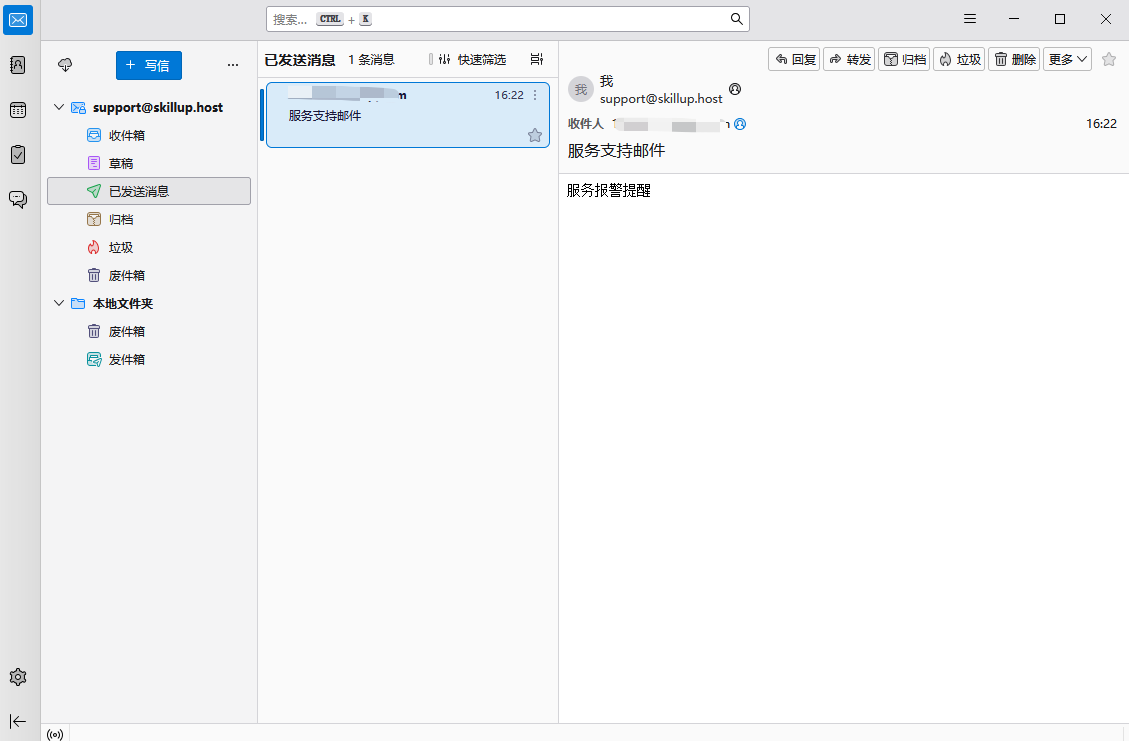Click the 服务支持邮件 subject in the message header

(616, 151)
